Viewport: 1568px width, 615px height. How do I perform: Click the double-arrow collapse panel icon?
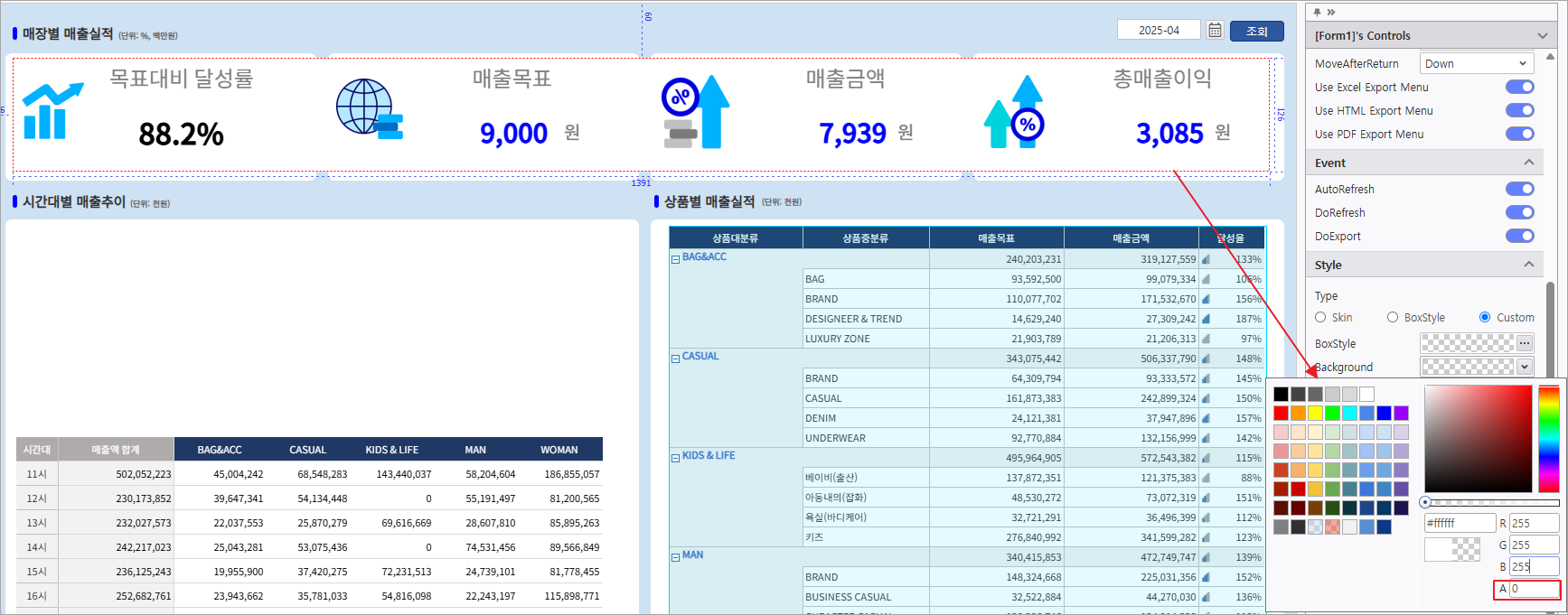pos(1331,12)
